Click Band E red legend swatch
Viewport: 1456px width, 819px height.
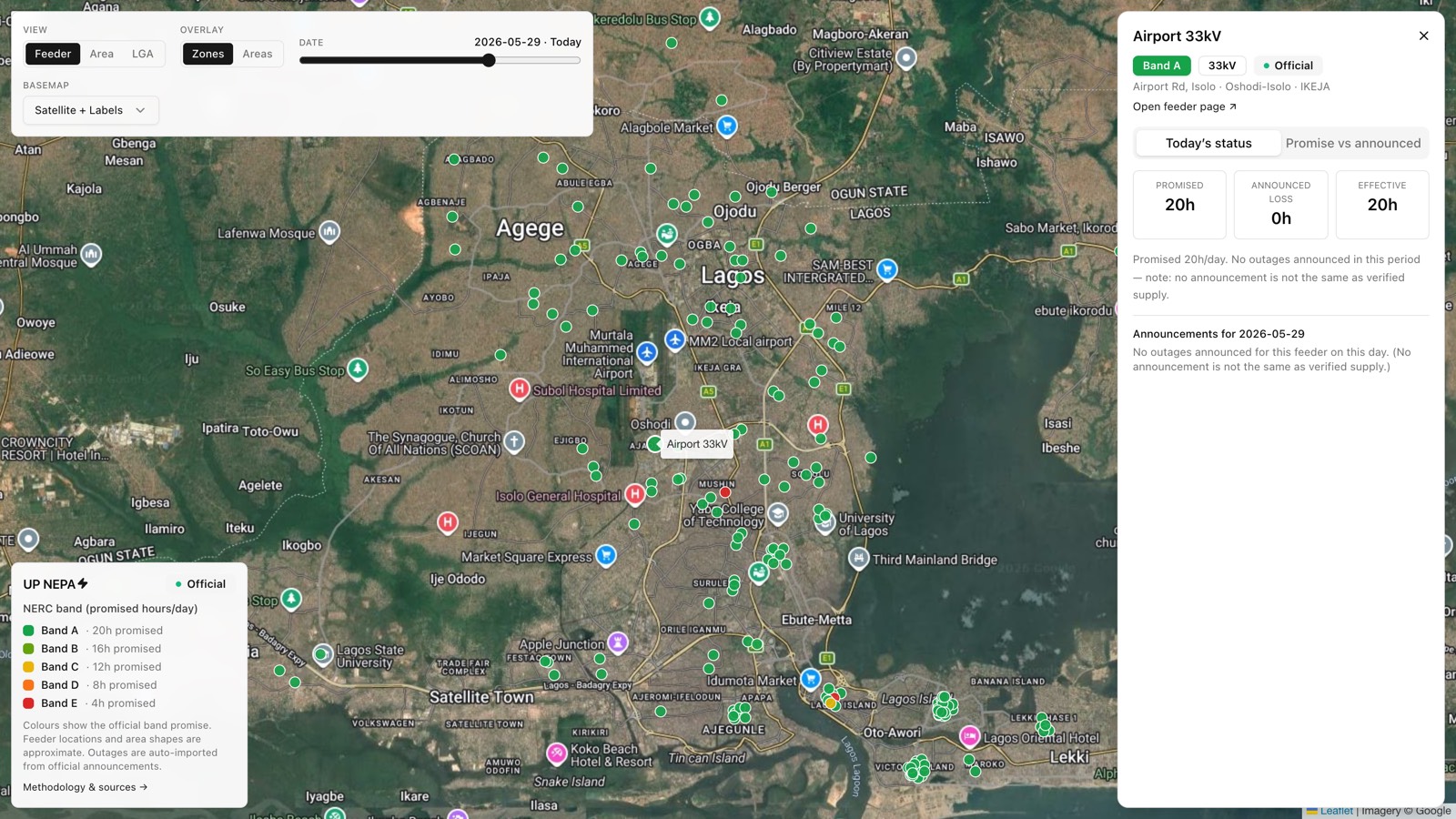point(28,703)
